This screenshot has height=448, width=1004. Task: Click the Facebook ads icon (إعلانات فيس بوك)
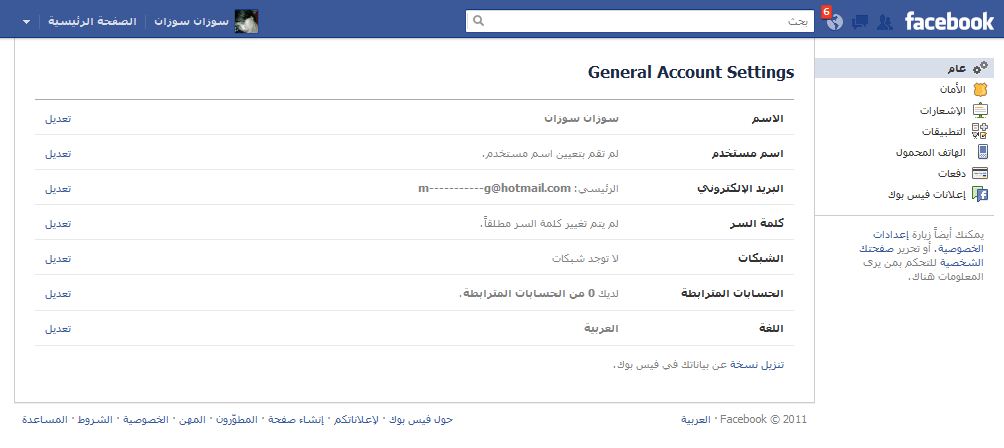981,195
